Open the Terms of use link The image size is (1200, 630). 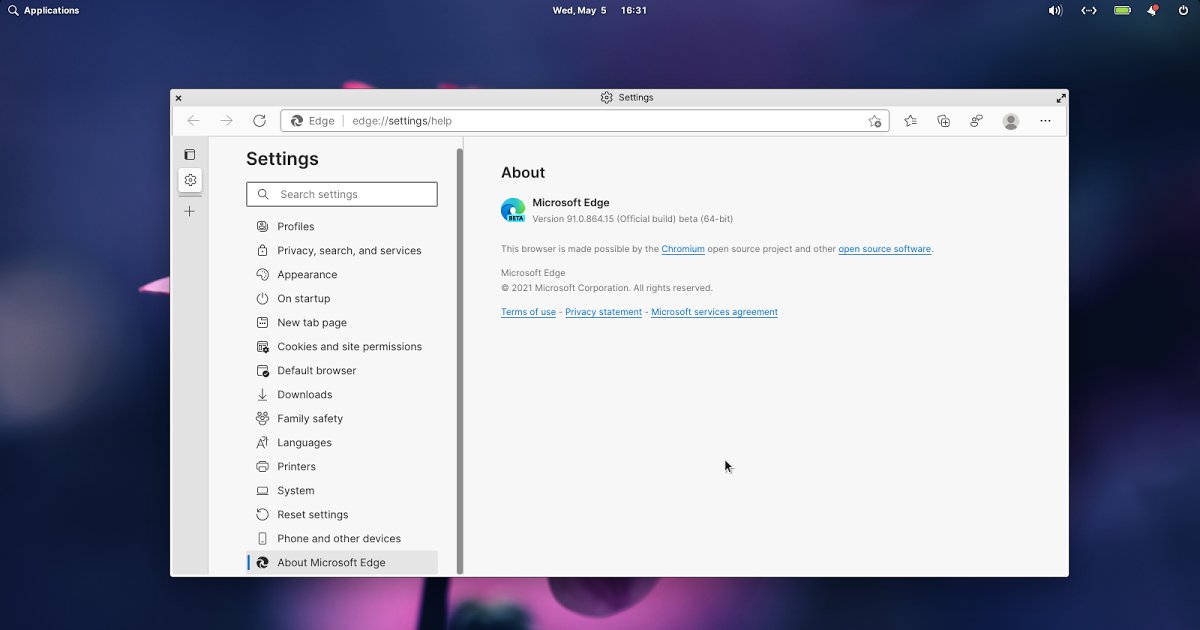pyautogui.click(x=528, y=311)
